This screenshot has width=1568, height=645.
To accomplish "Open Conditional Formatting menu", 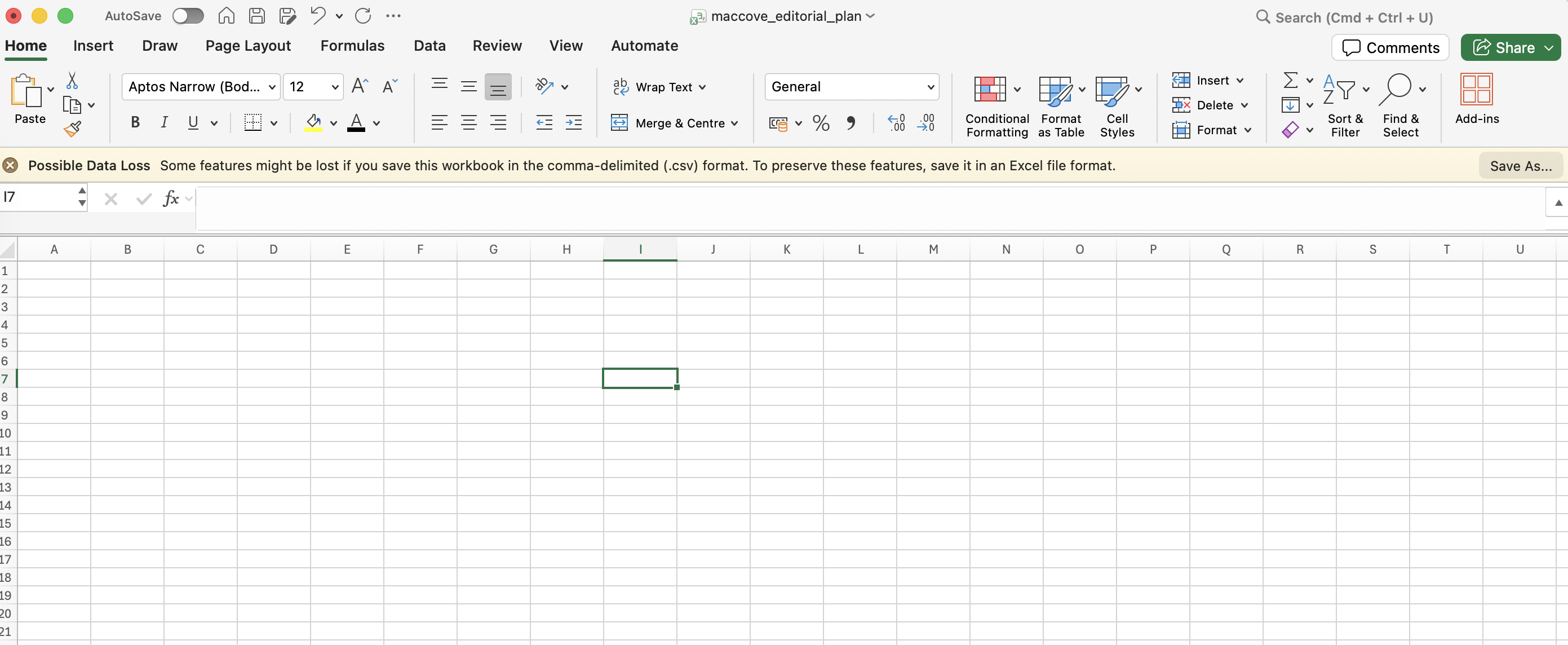I will click(996, 107).
